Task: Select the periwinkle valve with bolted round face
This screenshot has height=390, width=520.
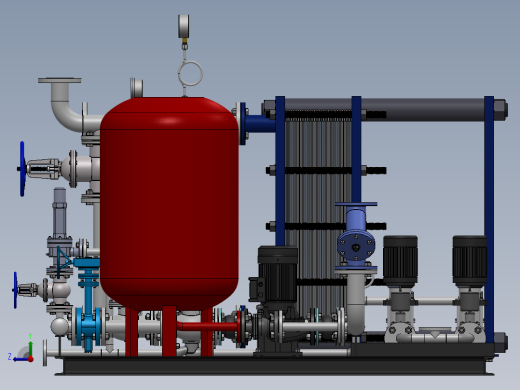Action: coord(356,237)
